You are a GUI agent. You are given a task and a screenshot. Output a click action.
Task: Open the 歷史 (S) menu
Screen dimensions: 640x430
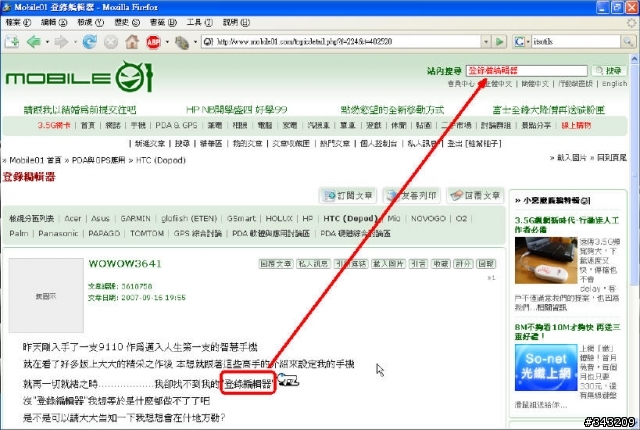(127, 22)
